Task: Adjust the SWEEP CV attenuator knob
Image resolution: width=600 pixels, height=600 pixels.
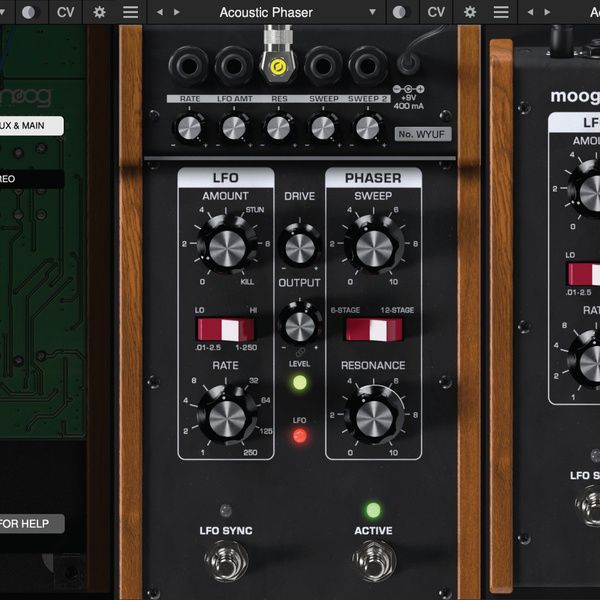Action: coord(323,128)
